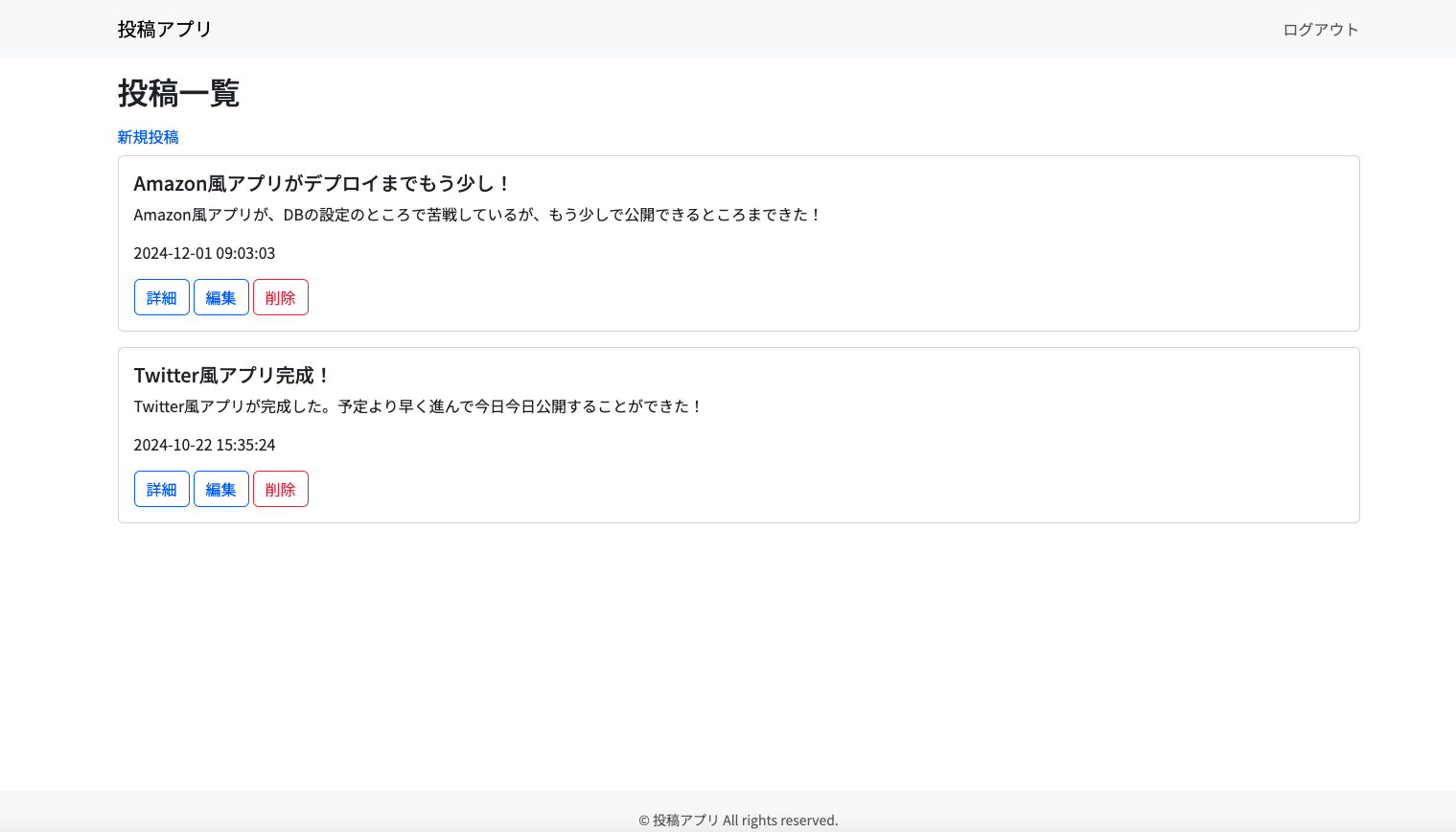Click the footer copyright text
The height and width of the screenshot is (832, 1456).
[x=738, y=820]
